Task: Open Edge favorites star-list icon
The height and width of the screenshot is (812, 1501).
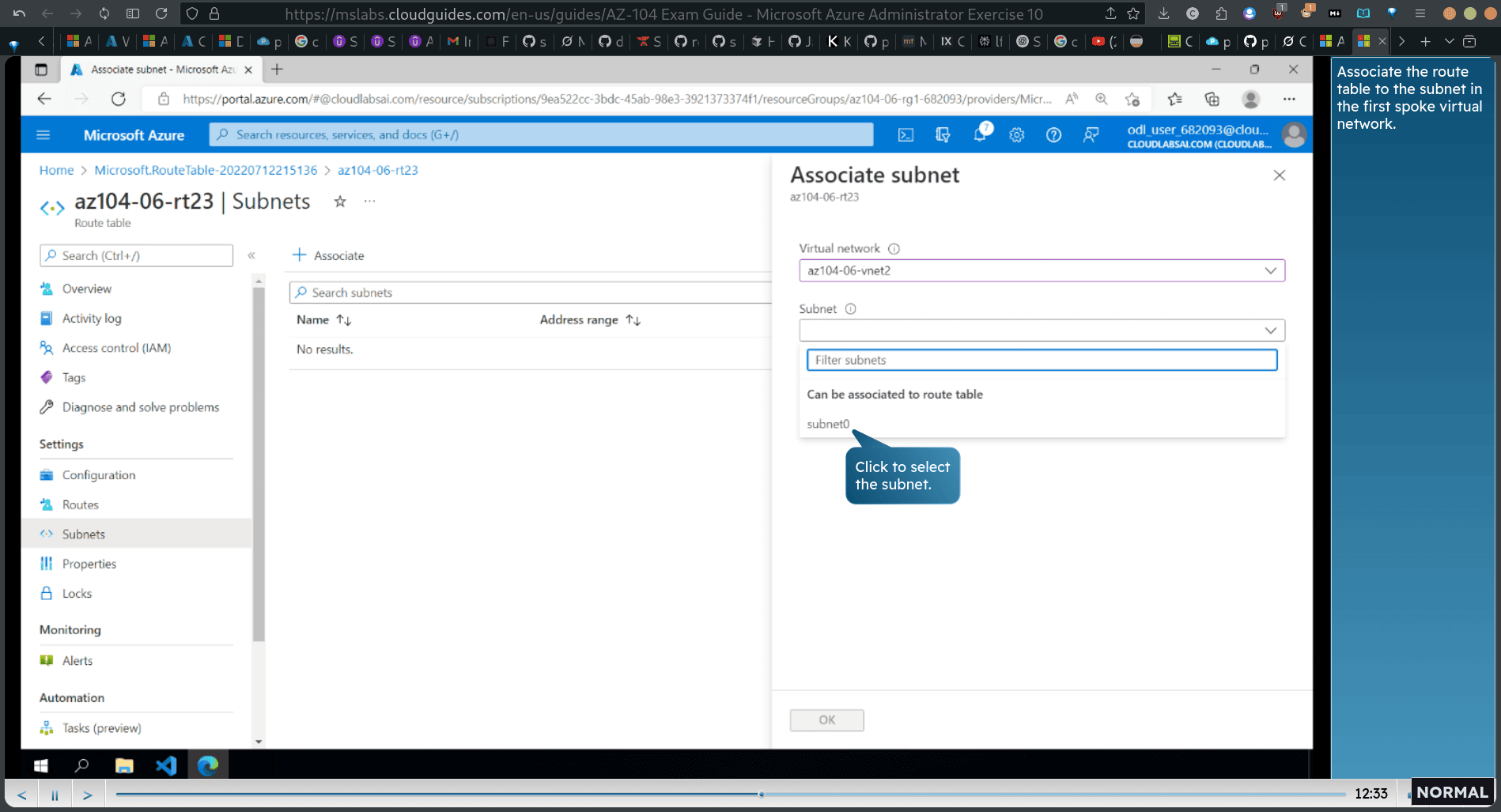Action: point(1174,99)
